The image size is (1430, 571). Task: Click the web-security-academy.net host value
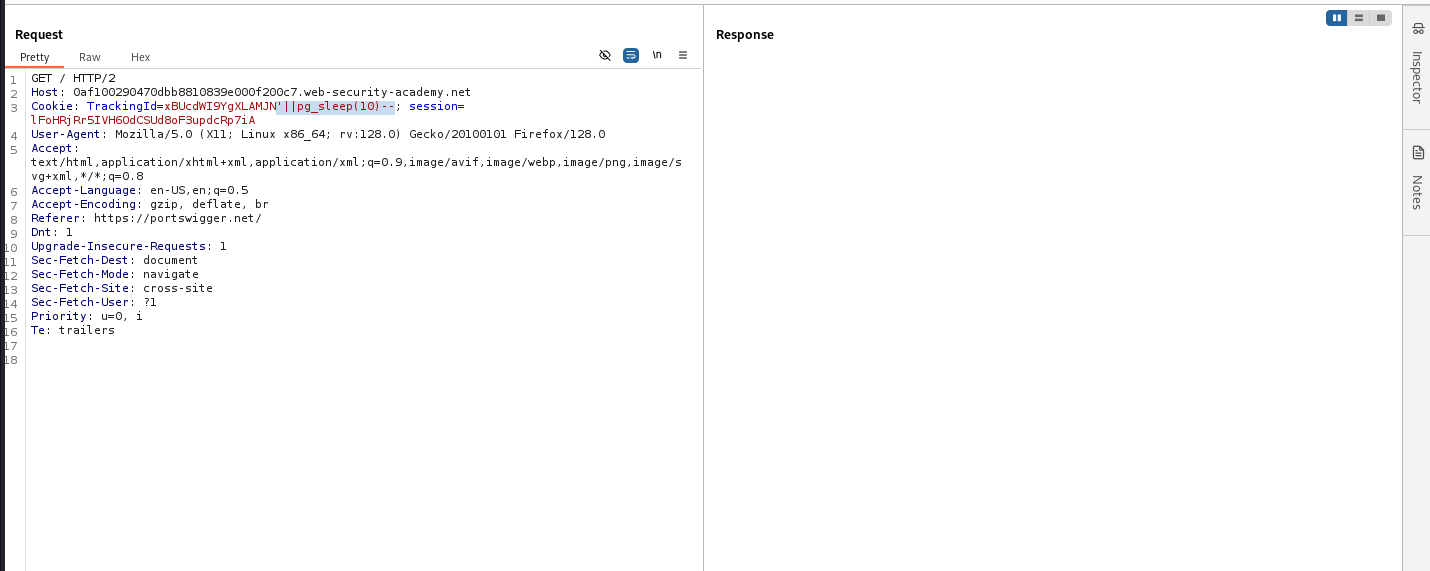[x=272, y=92]
